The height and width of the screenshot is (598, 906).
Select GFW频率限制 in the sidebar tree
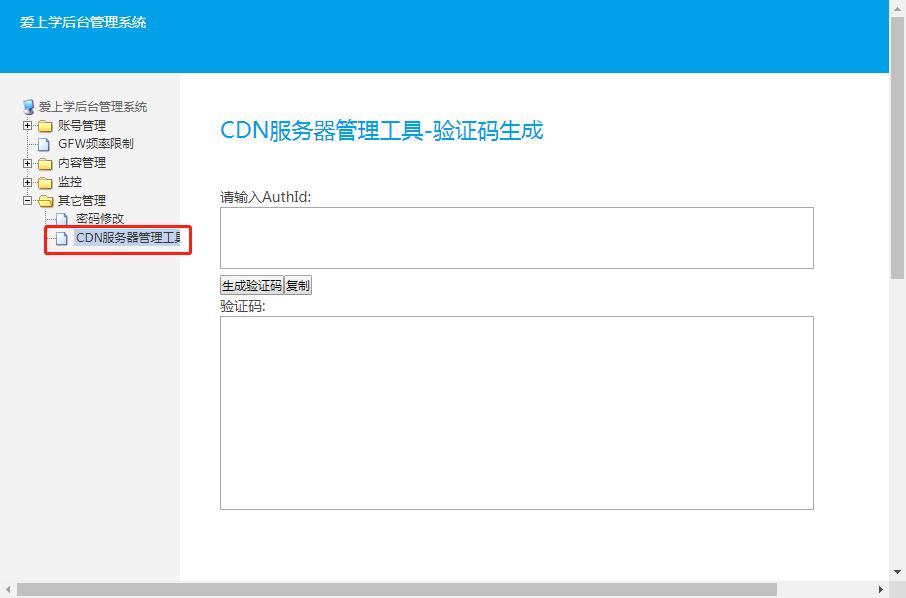[95, 144]
